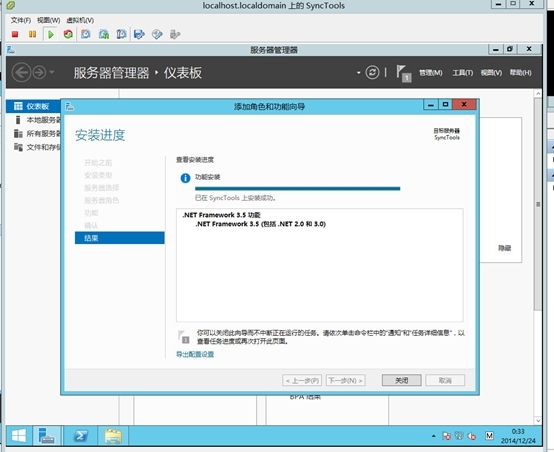Click the flag icon beside wizard notice

(184, 337)
